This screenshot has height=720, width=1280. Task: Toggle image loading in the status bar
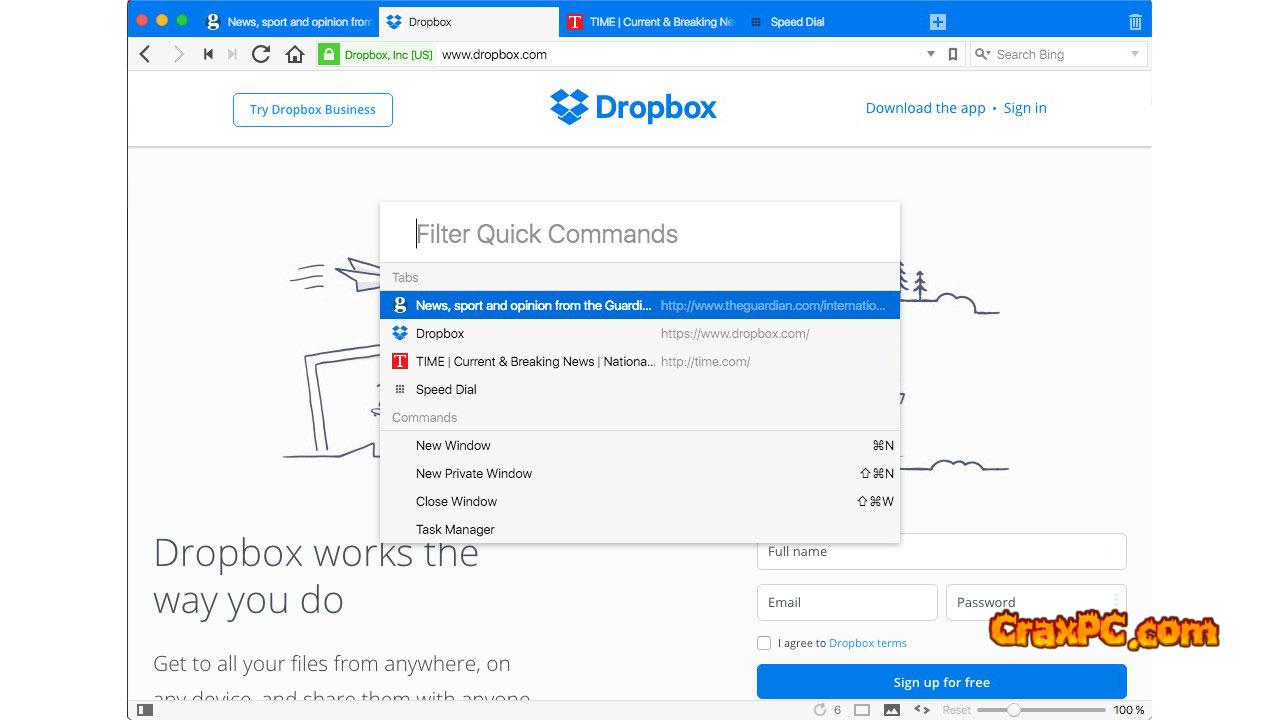pos(891,710)
